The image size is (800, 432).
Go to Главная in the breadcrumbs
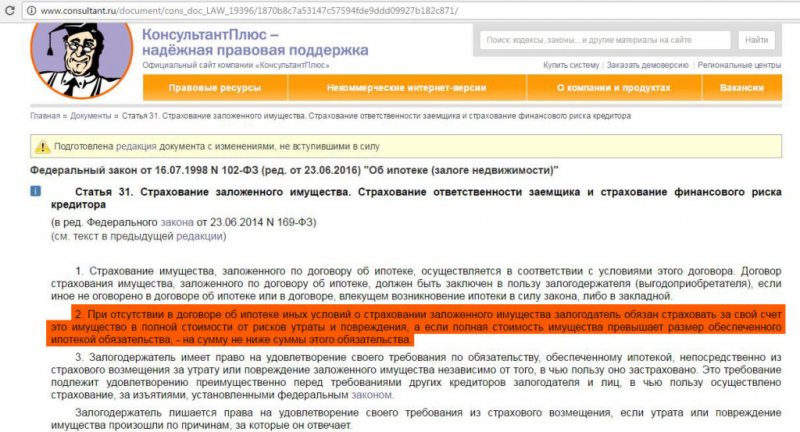45,116
